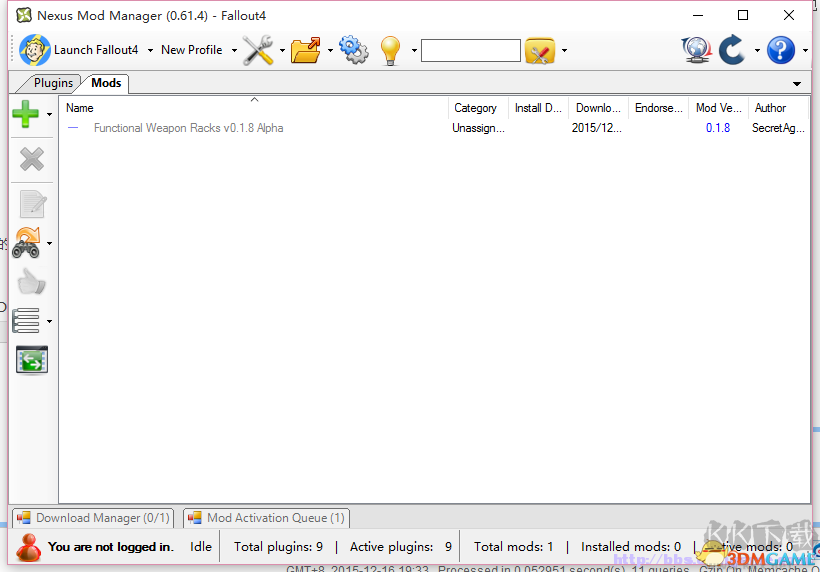
Task: Open settings with the blue gears icon
Action: coord(354,50)
